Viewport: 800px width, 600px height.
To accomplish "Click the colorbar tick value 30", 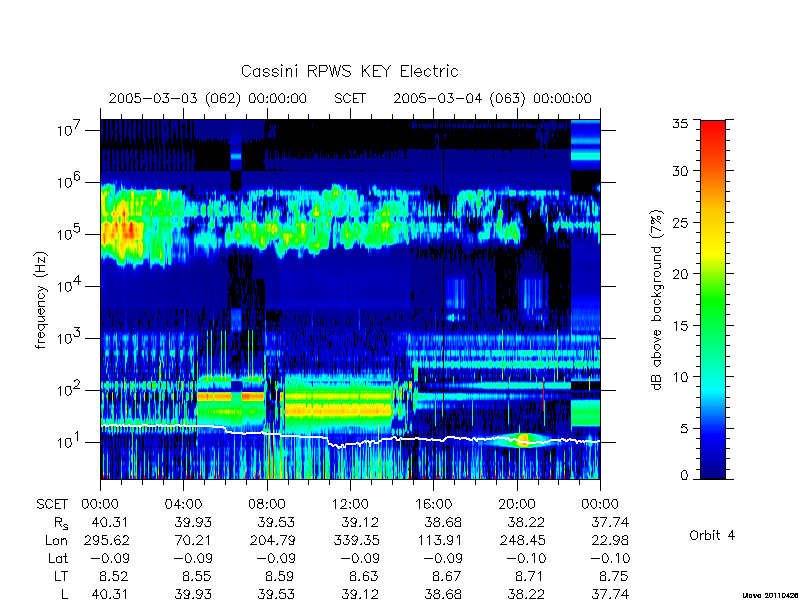I will (x=680, y=170).
